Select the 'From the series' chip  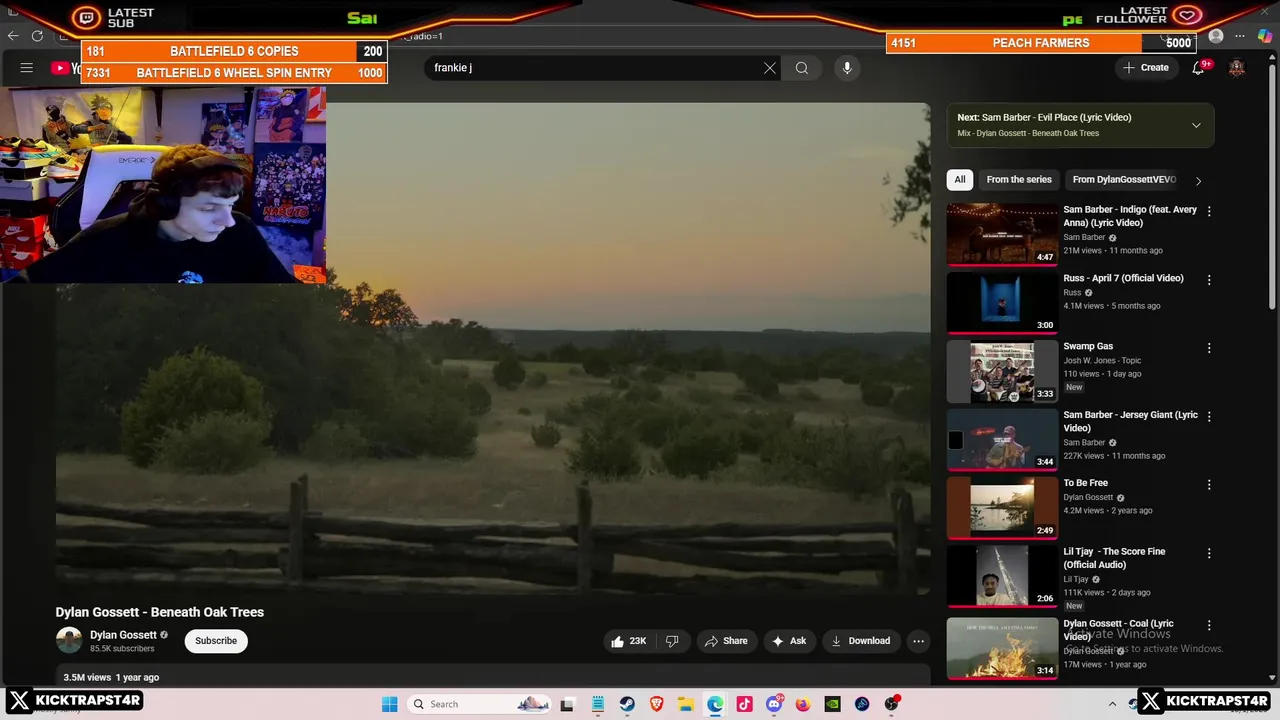[1019, 180]
